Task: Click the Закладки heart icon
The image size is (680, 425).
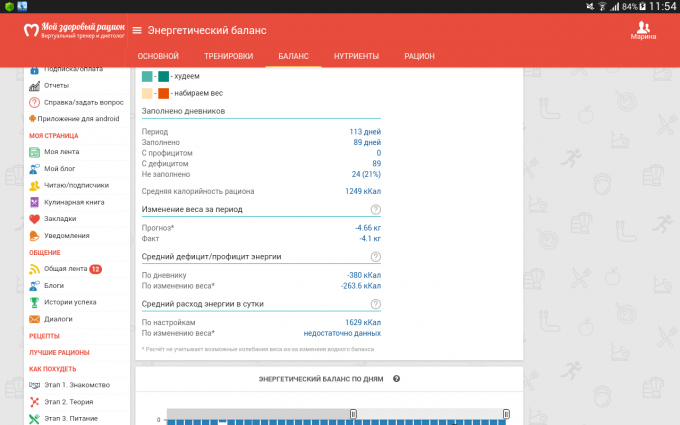Action: point(34,218)
